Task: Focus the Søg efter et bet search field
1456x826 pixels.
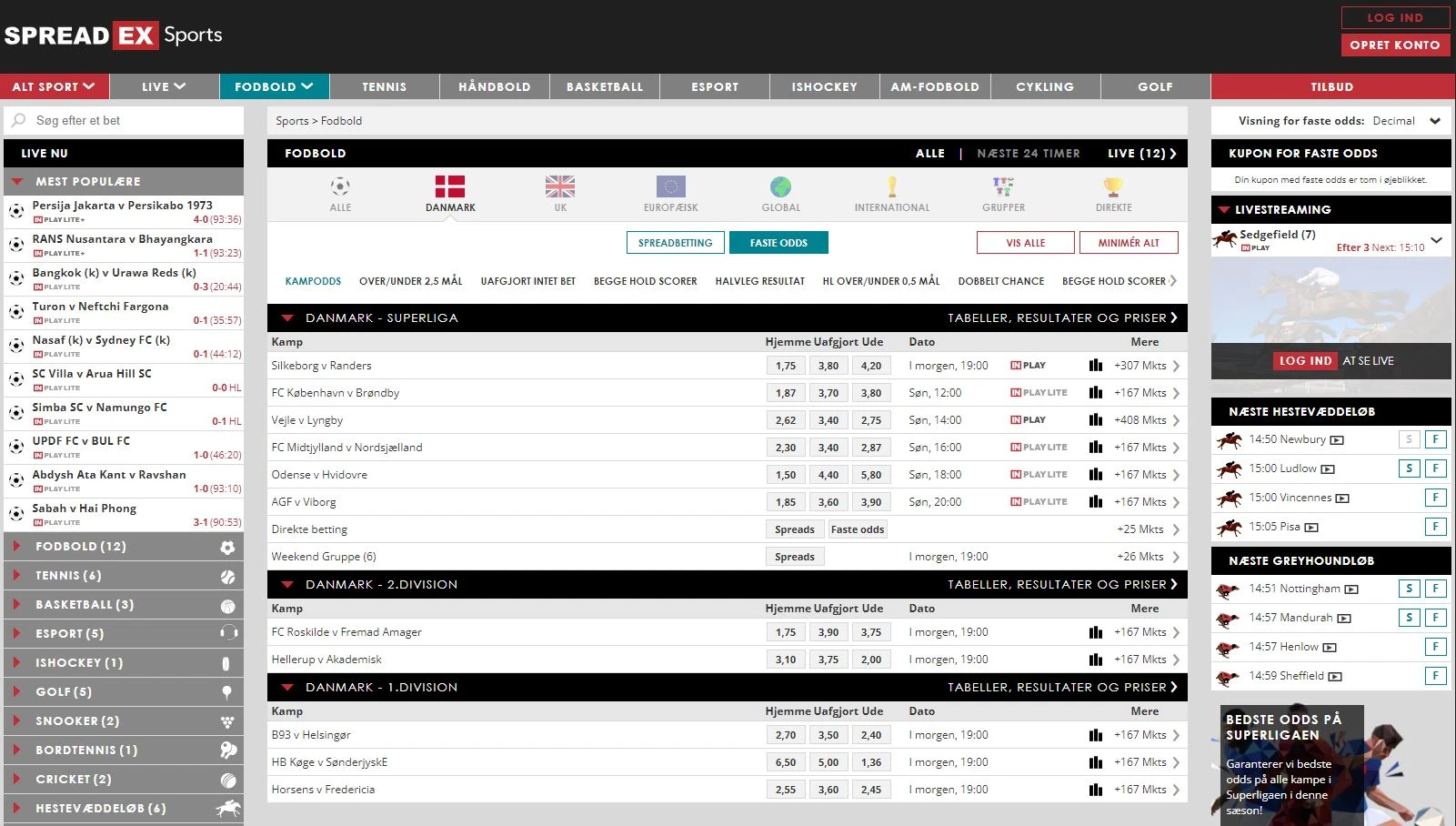Action: tap(124, 120)
